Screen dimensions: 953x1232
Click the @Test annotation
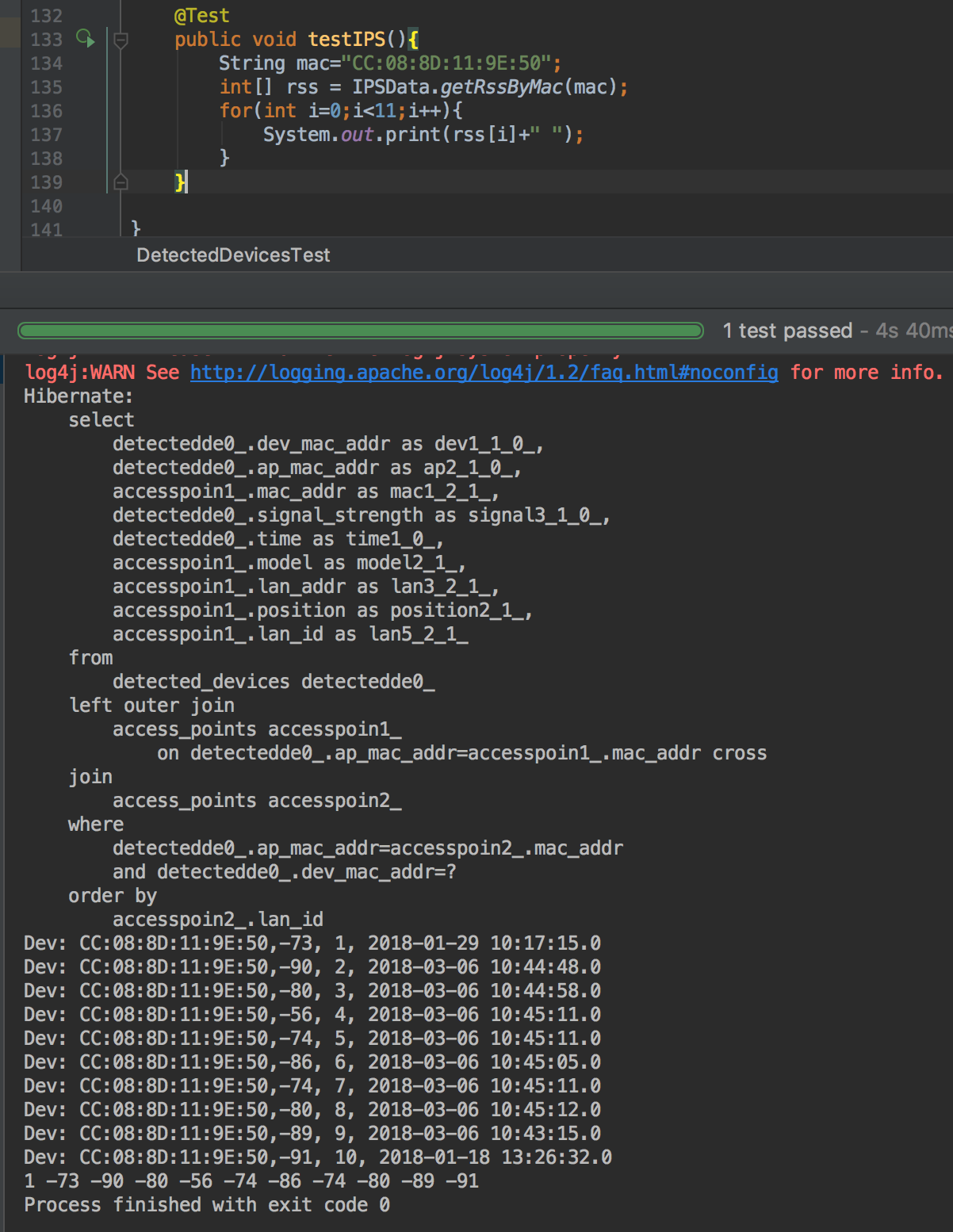202,16
